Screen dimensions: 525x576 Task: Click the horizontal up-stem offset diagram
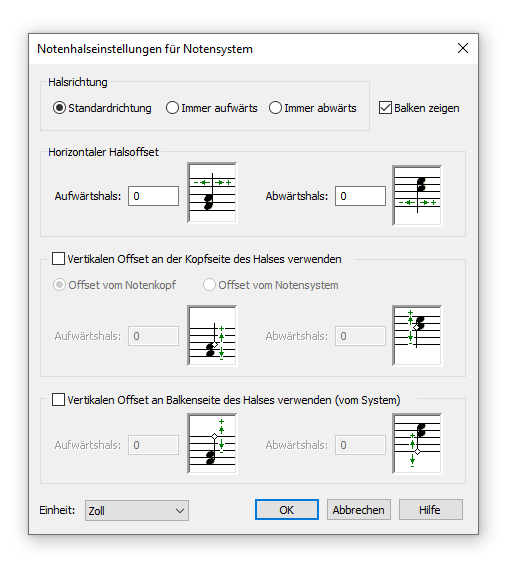[212, 192]
